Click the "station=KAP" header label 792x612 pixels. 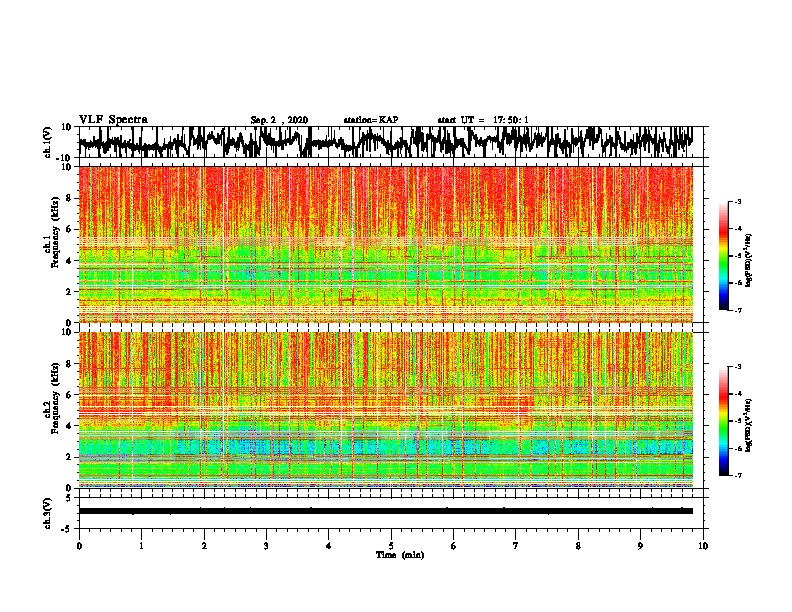point(371,120)
